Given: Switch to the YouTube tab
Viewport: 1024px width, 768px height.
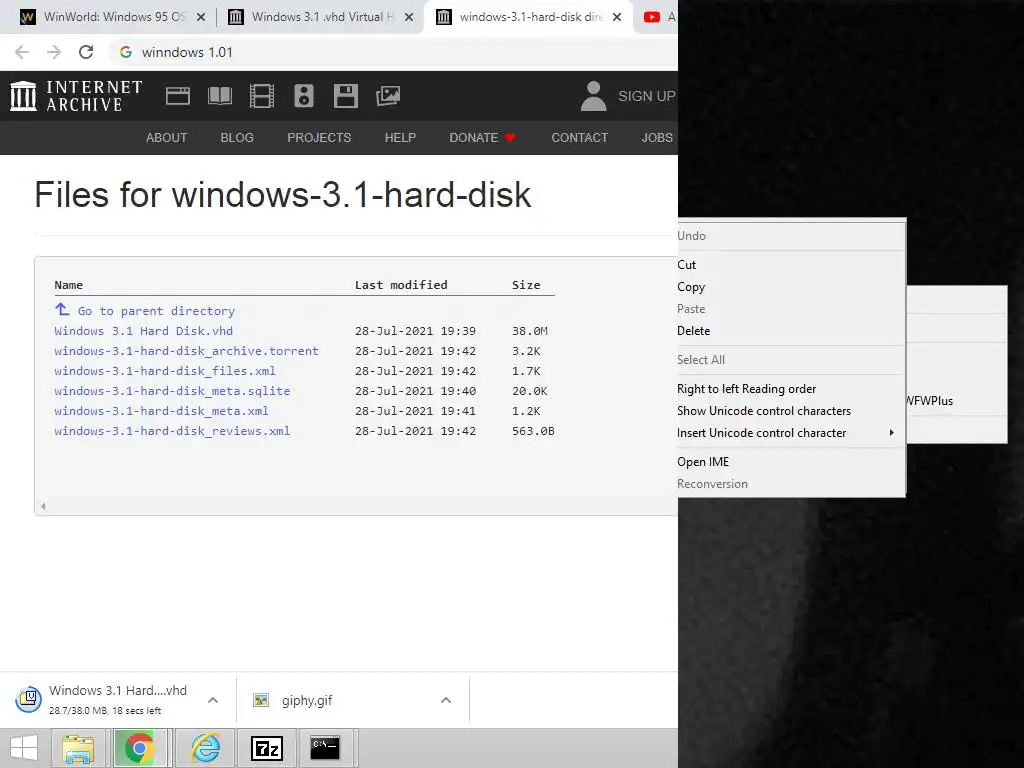Looking at the screenshot, I should click(658, 17).
